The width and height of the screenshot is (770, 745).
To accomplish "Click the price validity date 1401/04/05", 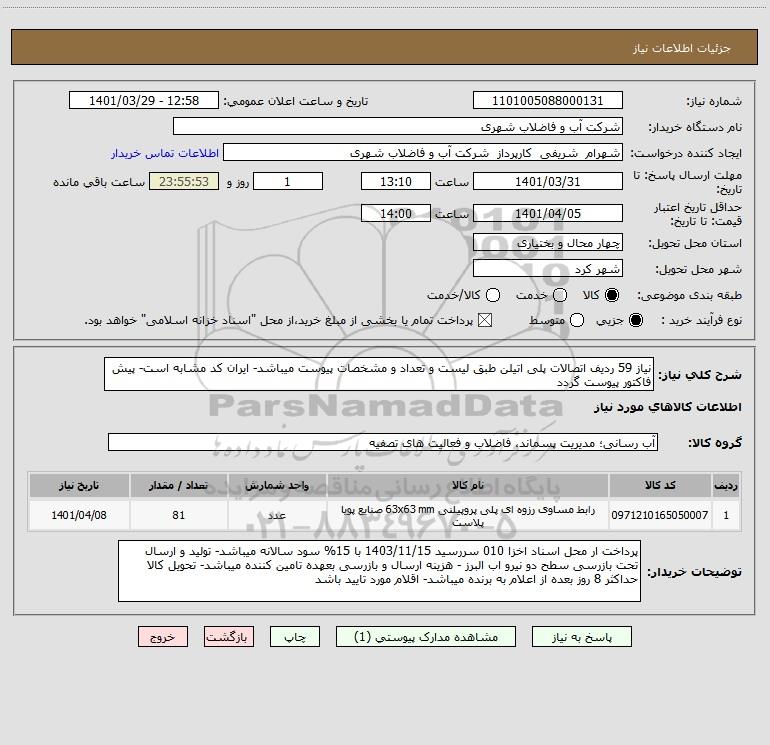I will coord(548,213).
